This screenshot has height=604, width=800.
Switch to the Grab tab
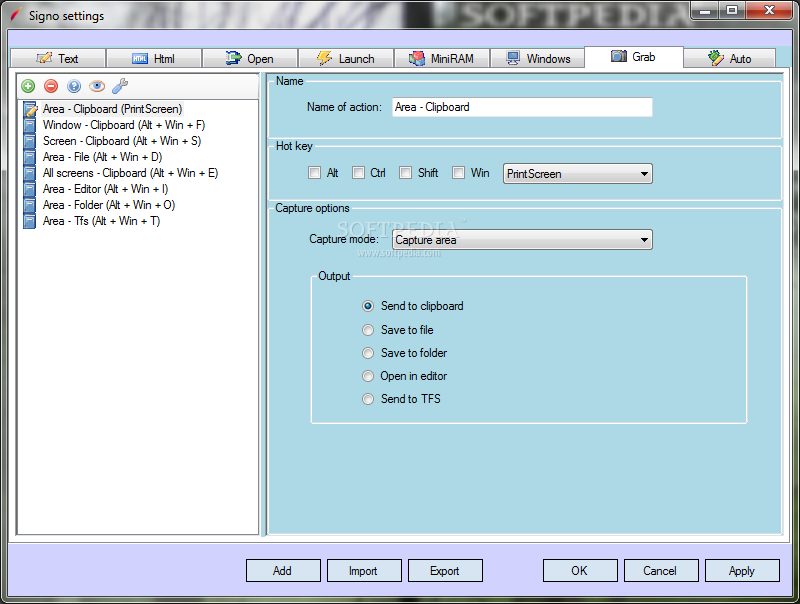634,57
